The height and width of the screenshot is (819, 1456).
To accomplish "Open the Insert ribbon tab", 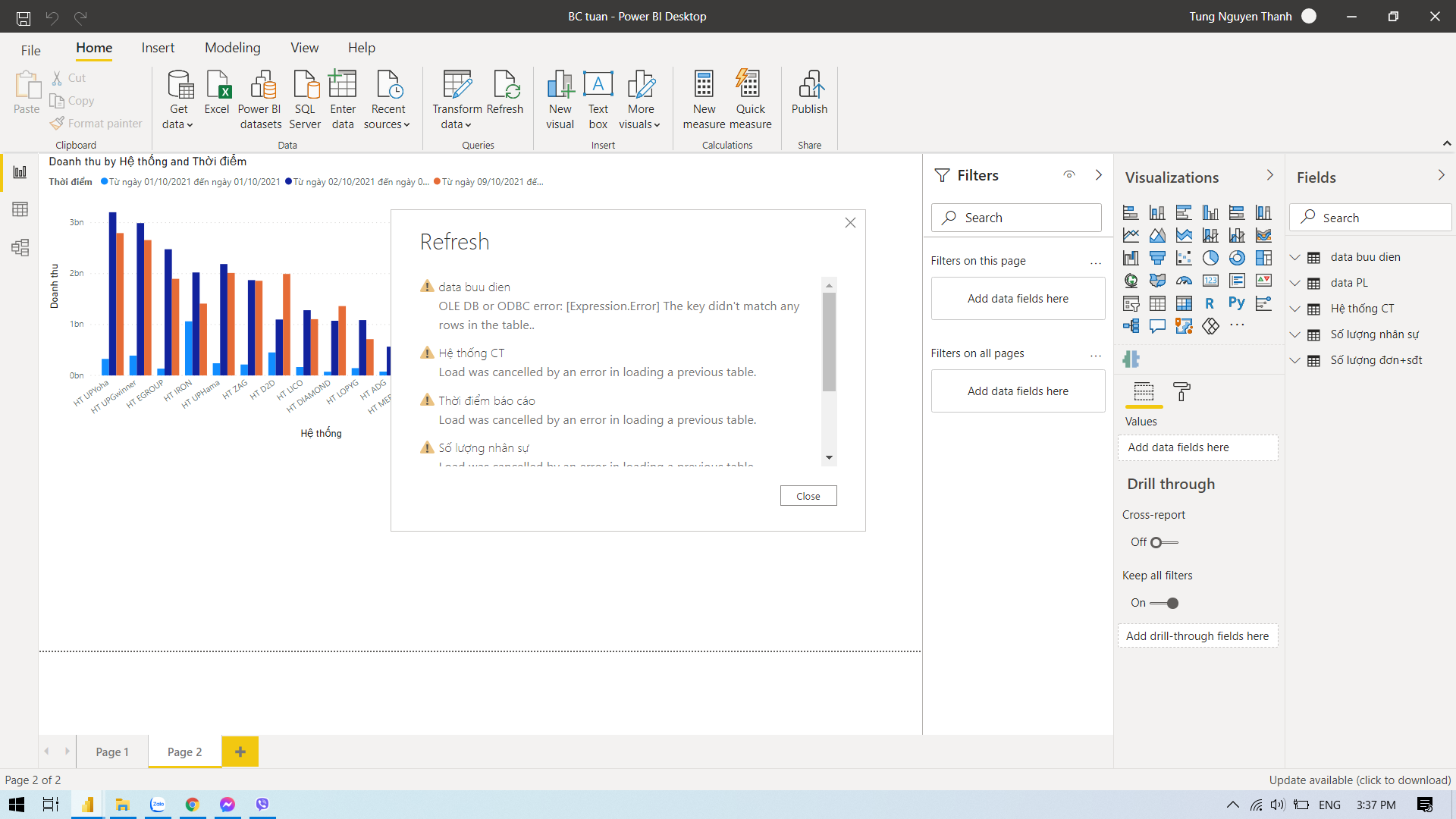I will point(158,48).
